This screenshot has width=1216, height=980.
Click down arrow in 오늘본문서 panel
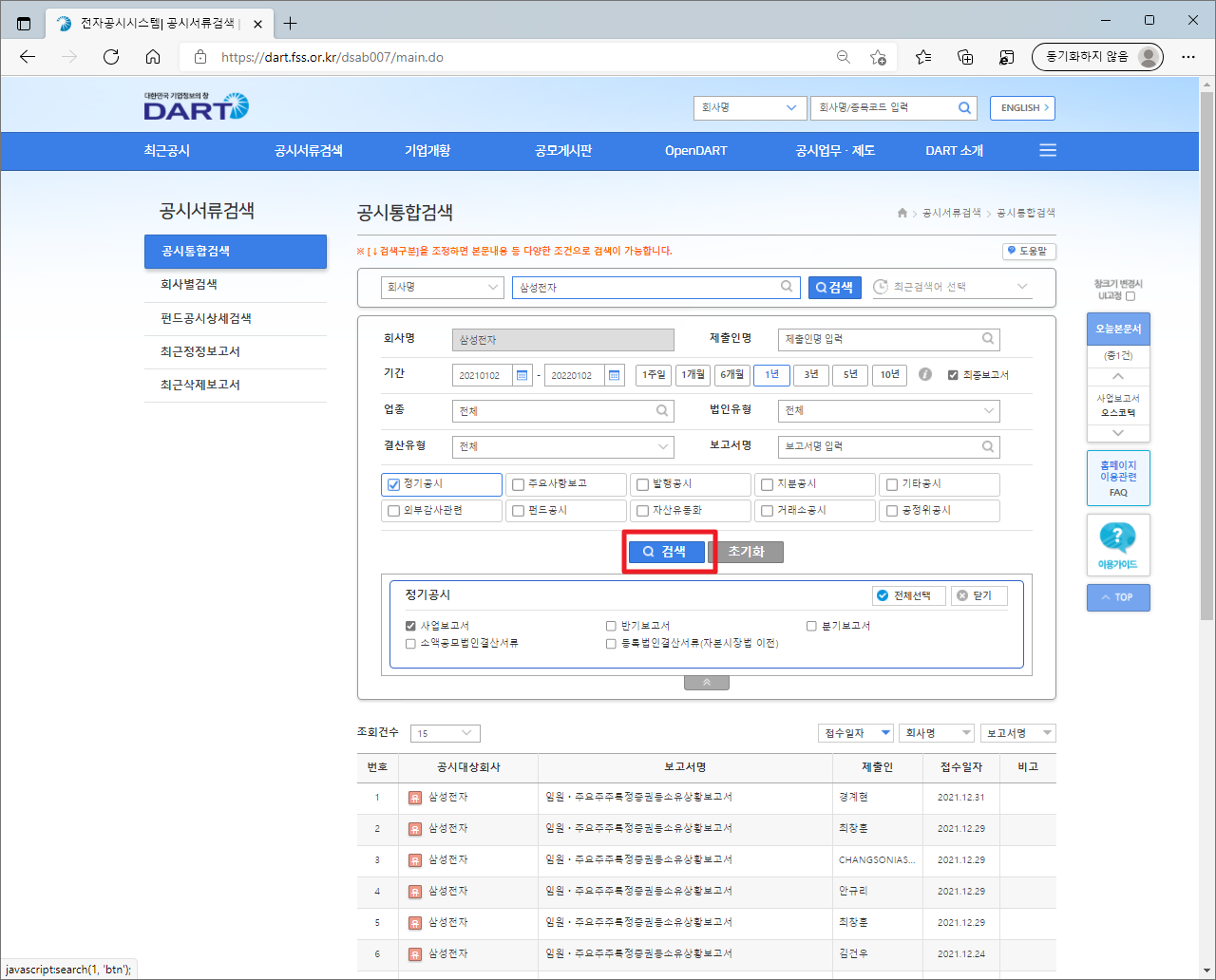(1118, 433)
